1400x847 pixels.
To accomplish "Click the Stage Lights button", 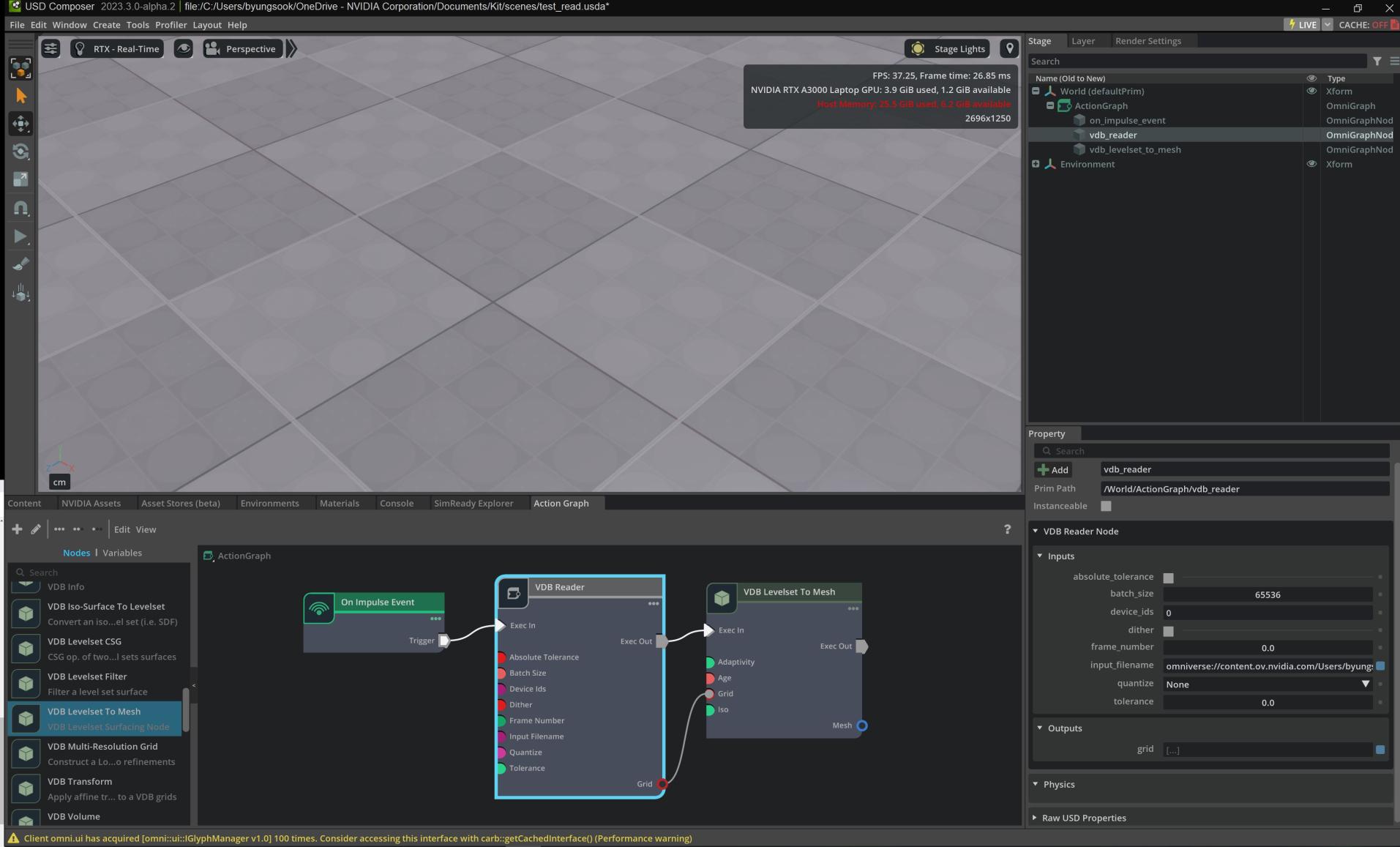I will pos(948,49).
